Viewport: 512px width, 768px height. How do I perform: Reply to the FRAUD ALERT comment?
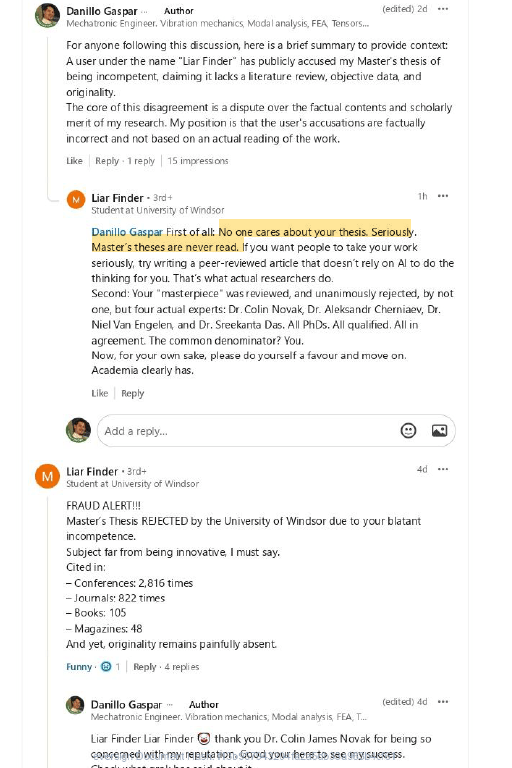pos(145,667)
